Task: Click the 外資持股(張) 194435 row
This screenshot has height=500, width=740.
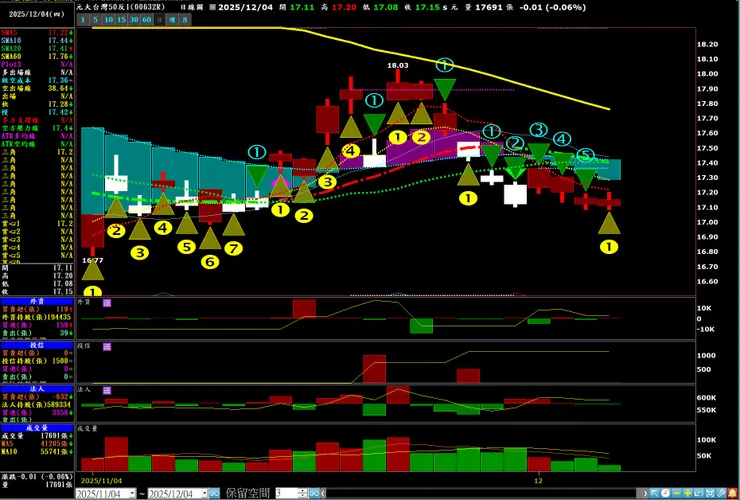Action: (x=37, y=317)
